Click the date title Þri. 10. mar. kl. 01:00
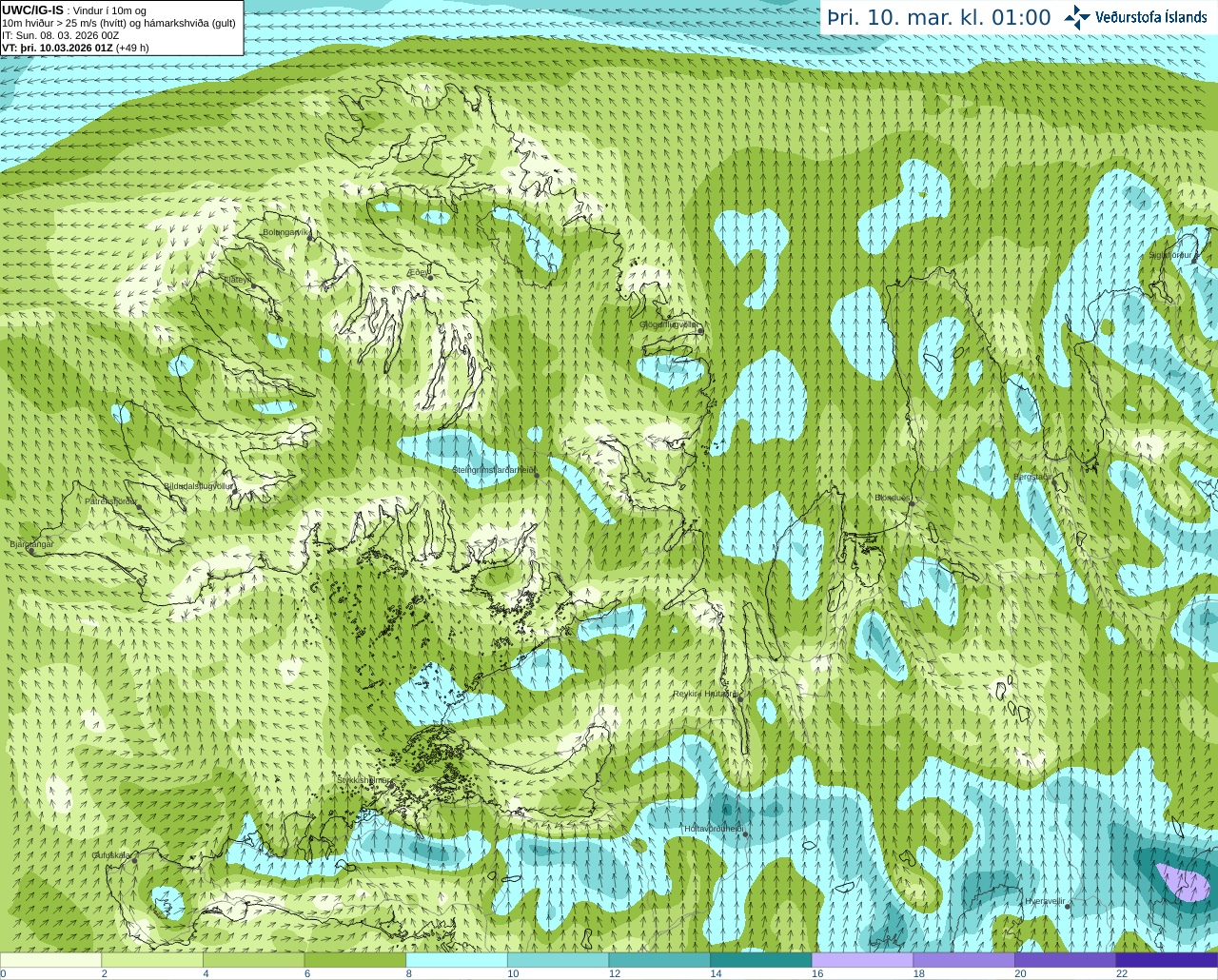This screenshot has height=980, width=1218. 939,18
